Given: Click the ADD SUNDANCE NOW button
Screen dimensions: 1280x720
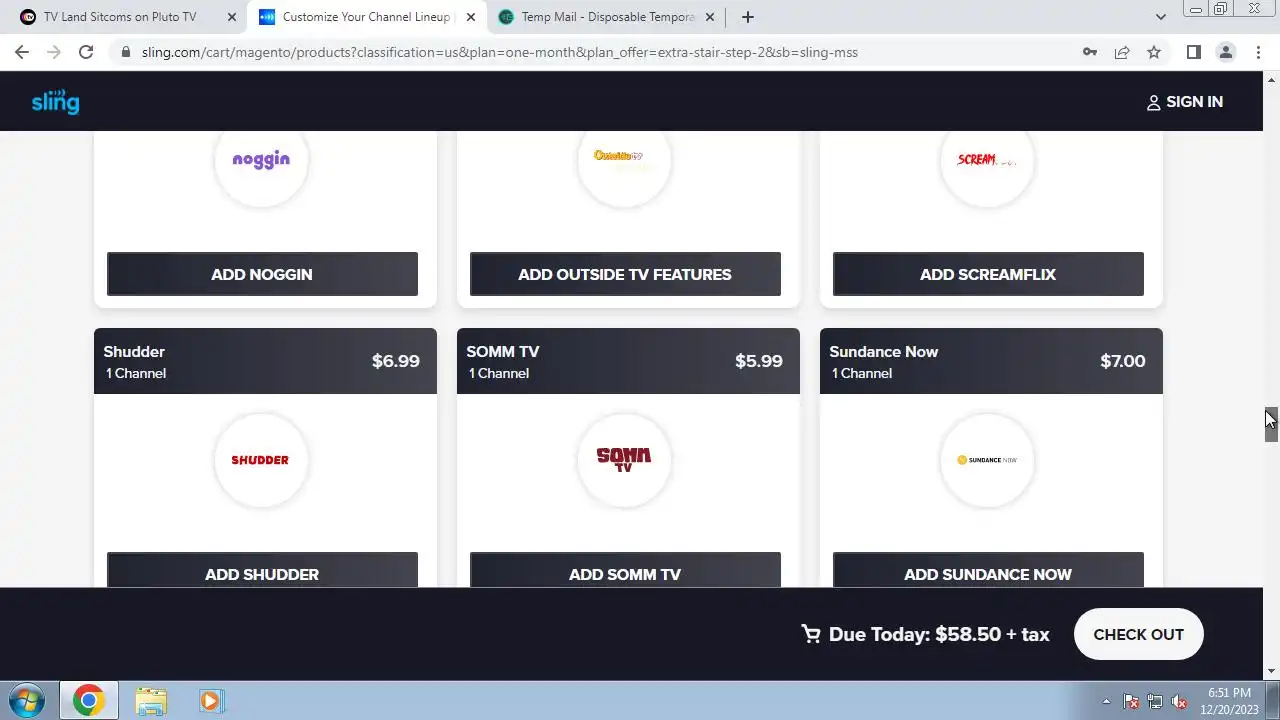Looking at the screenshot, I should point(988,570).
